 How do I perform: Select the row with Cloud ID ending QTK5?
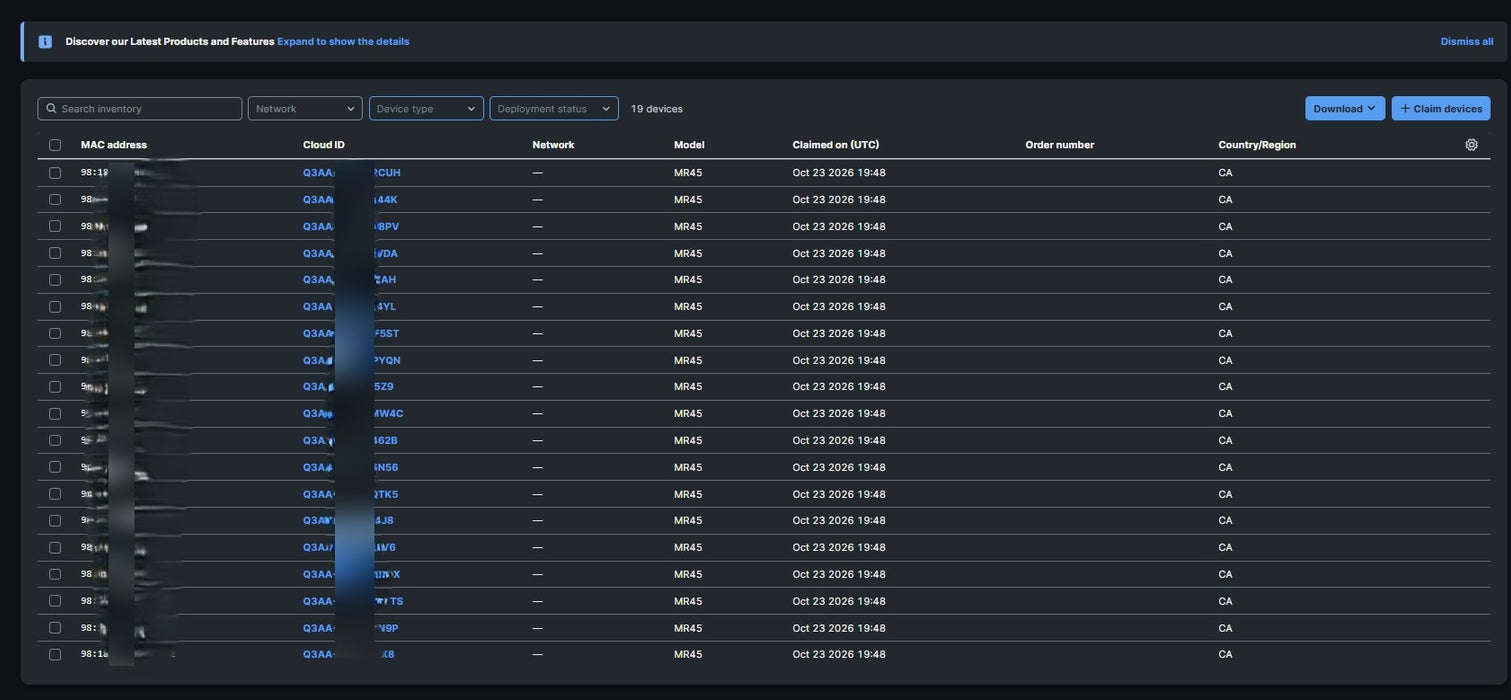(x=55, y=494)
